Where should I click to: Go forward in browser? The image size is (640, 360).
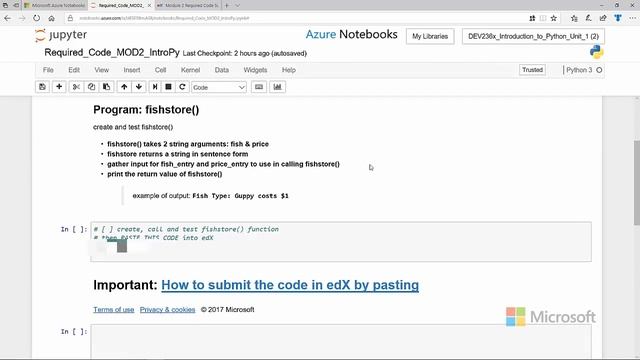[22, 18]
